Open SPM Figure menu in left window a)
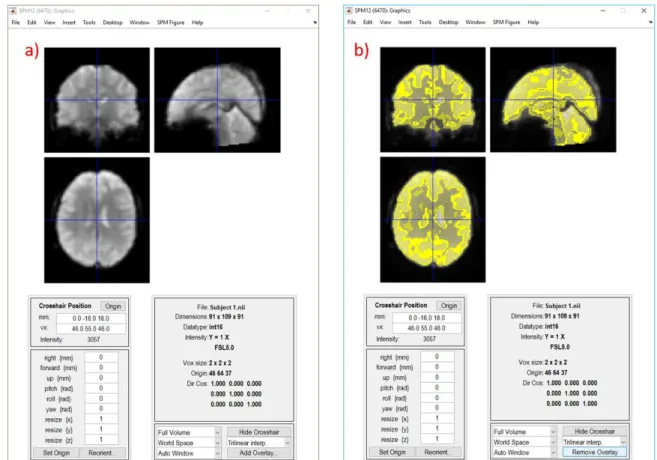 (171, 23)
